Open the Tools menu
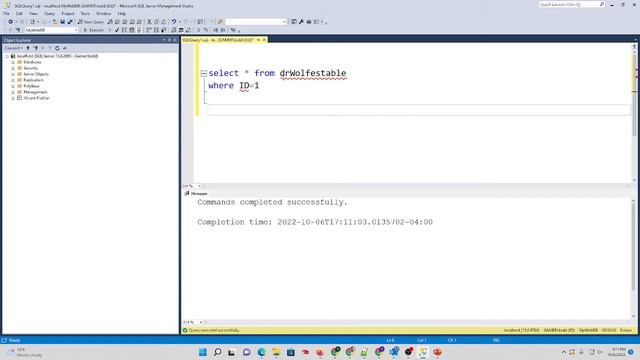 [85, 13]
